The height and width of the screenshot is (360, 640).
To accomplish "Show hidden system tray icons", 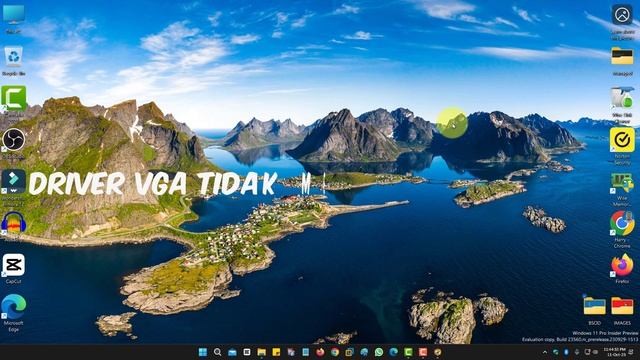I will pyautogui.click(x=544, y=352).
